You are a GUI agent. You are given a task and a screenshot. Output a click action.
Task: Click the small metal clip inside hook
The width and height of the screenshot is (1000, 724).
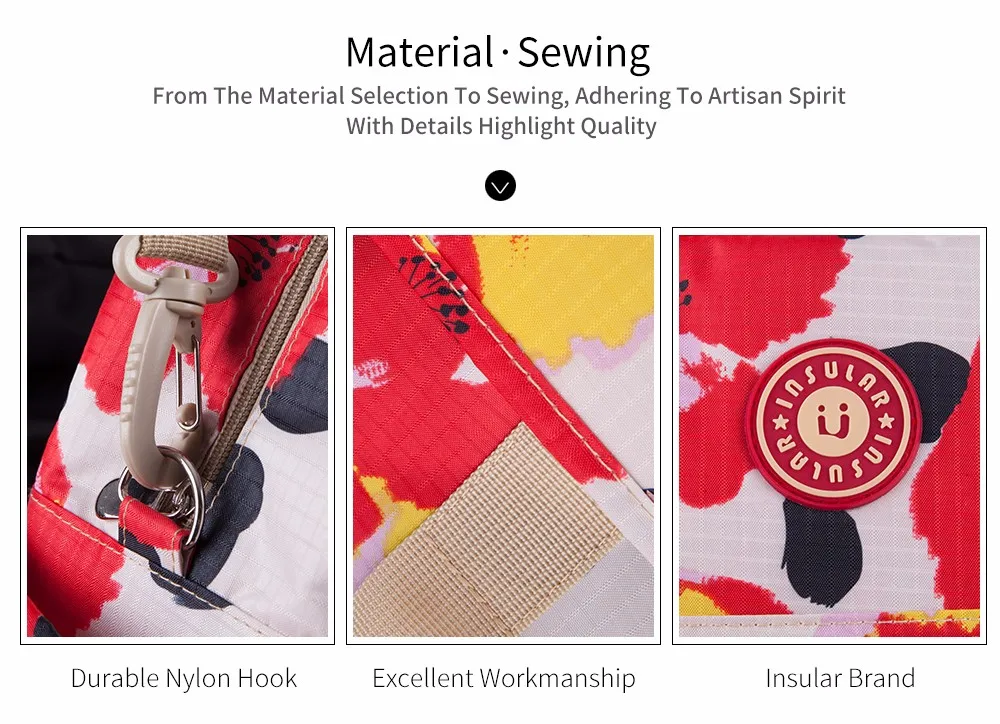[x=188, y=383]
